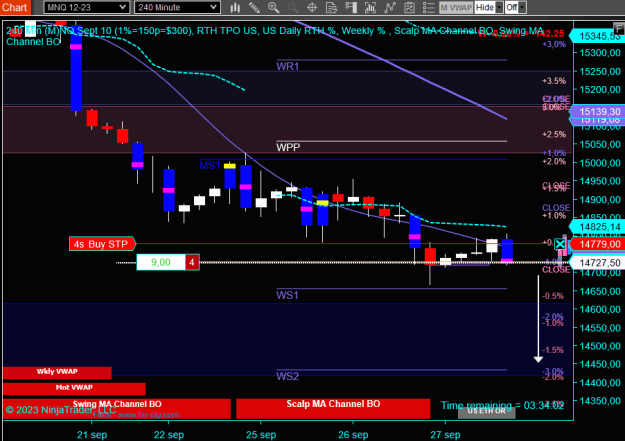
Task: Select the Chart tab
Action: point(15,8)
